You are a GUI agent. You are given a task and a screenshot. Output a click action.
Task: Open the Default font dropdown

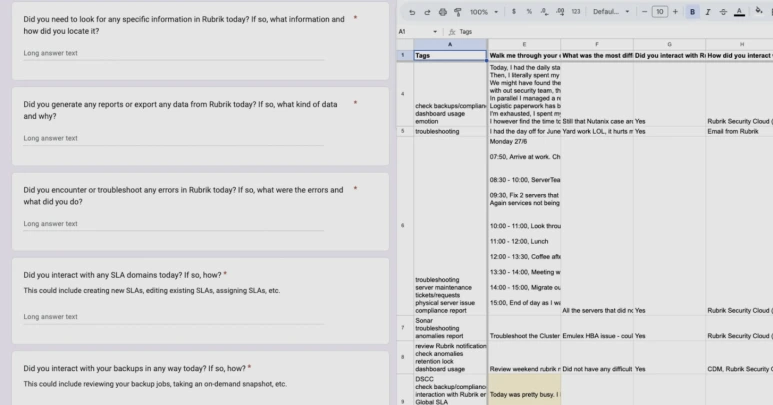611,12
